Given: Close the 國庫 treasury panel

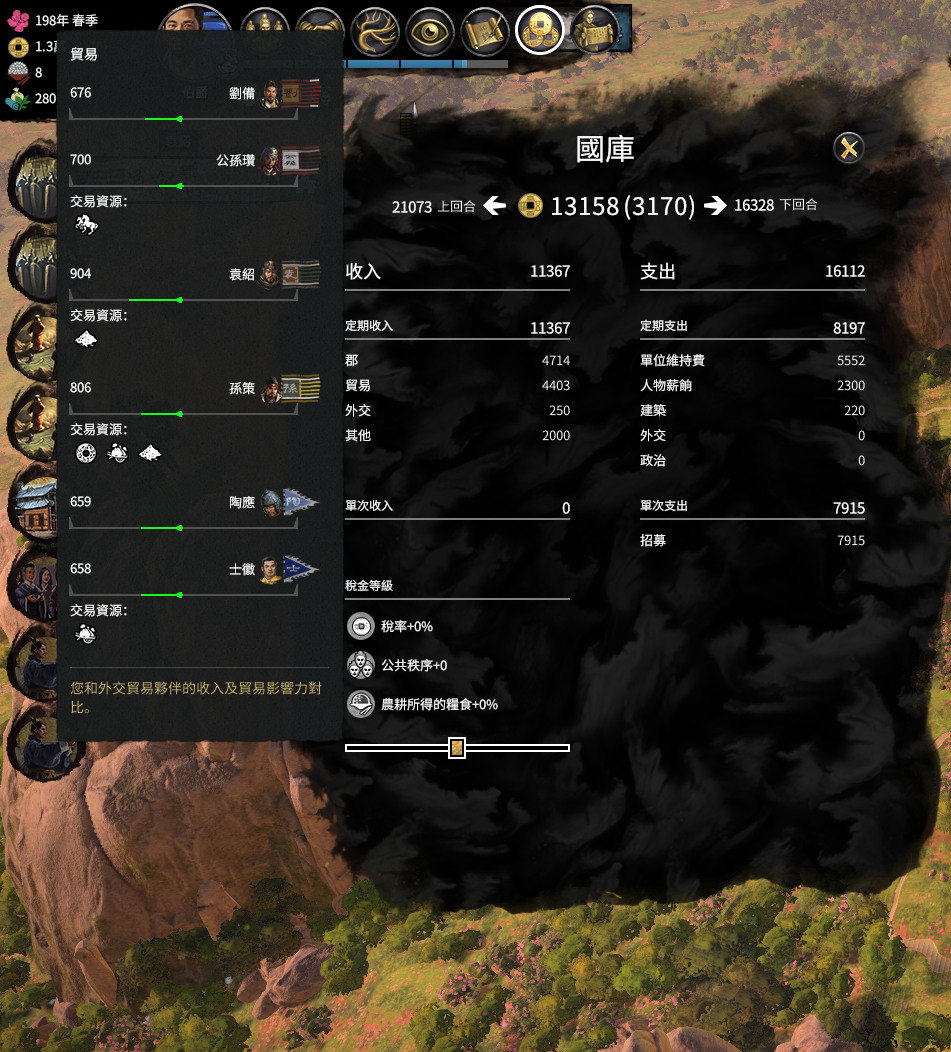Looking at the screenshot, I should point(848,148).
